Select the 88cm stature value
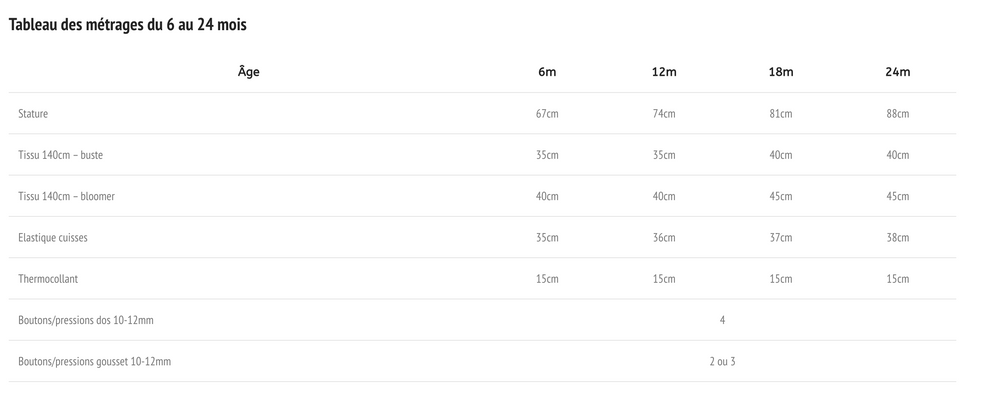The image size is (1000, 409). [x=897, y=114]
